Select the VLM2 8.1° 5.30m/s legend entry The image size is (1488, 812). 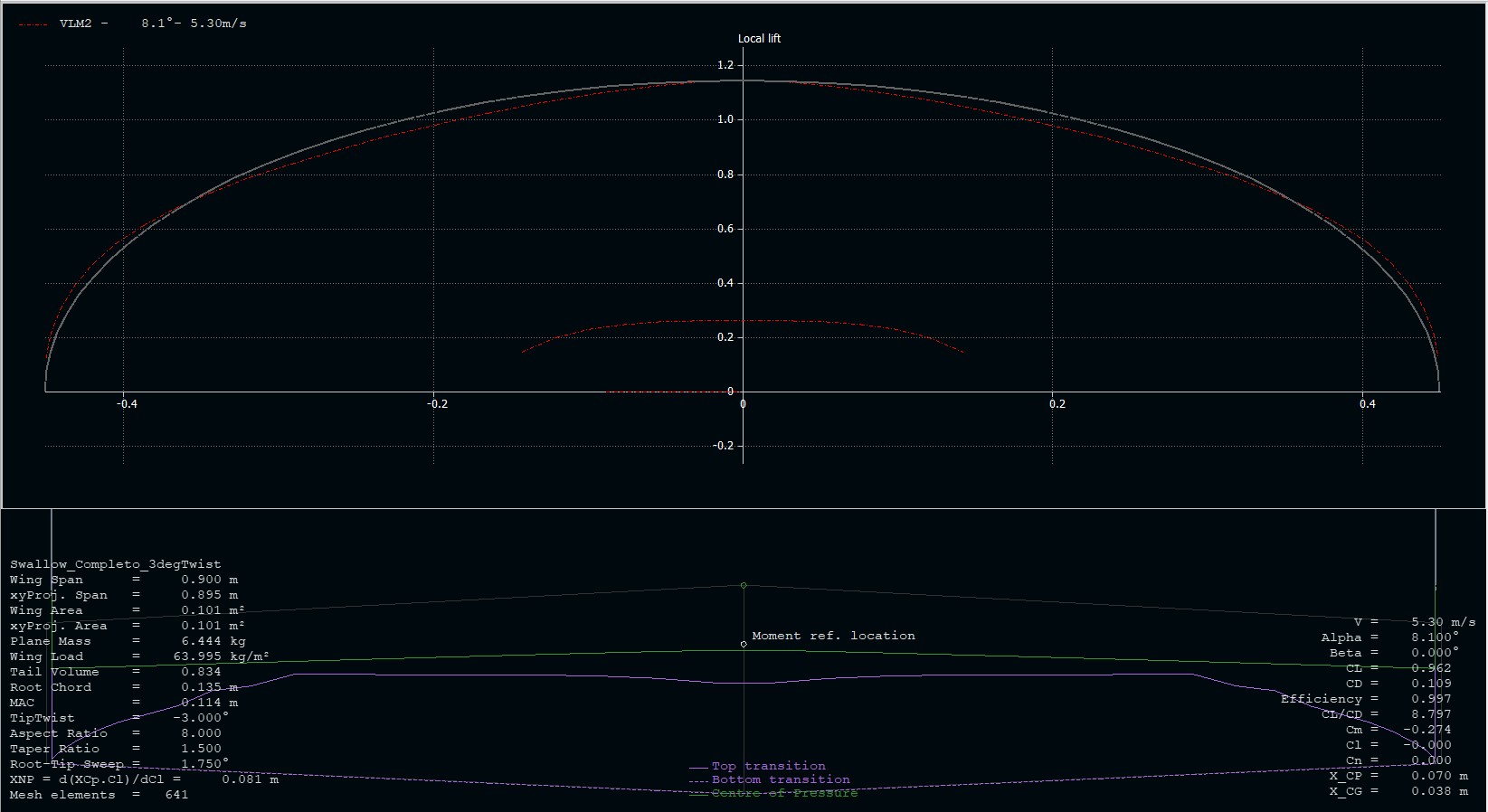tap(152, 24)
